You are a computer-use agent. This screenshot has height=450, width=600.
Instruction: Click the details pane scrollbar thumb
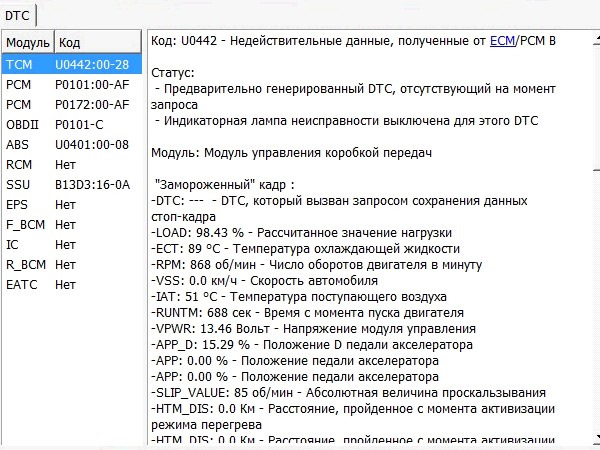(x=597, y=106)
